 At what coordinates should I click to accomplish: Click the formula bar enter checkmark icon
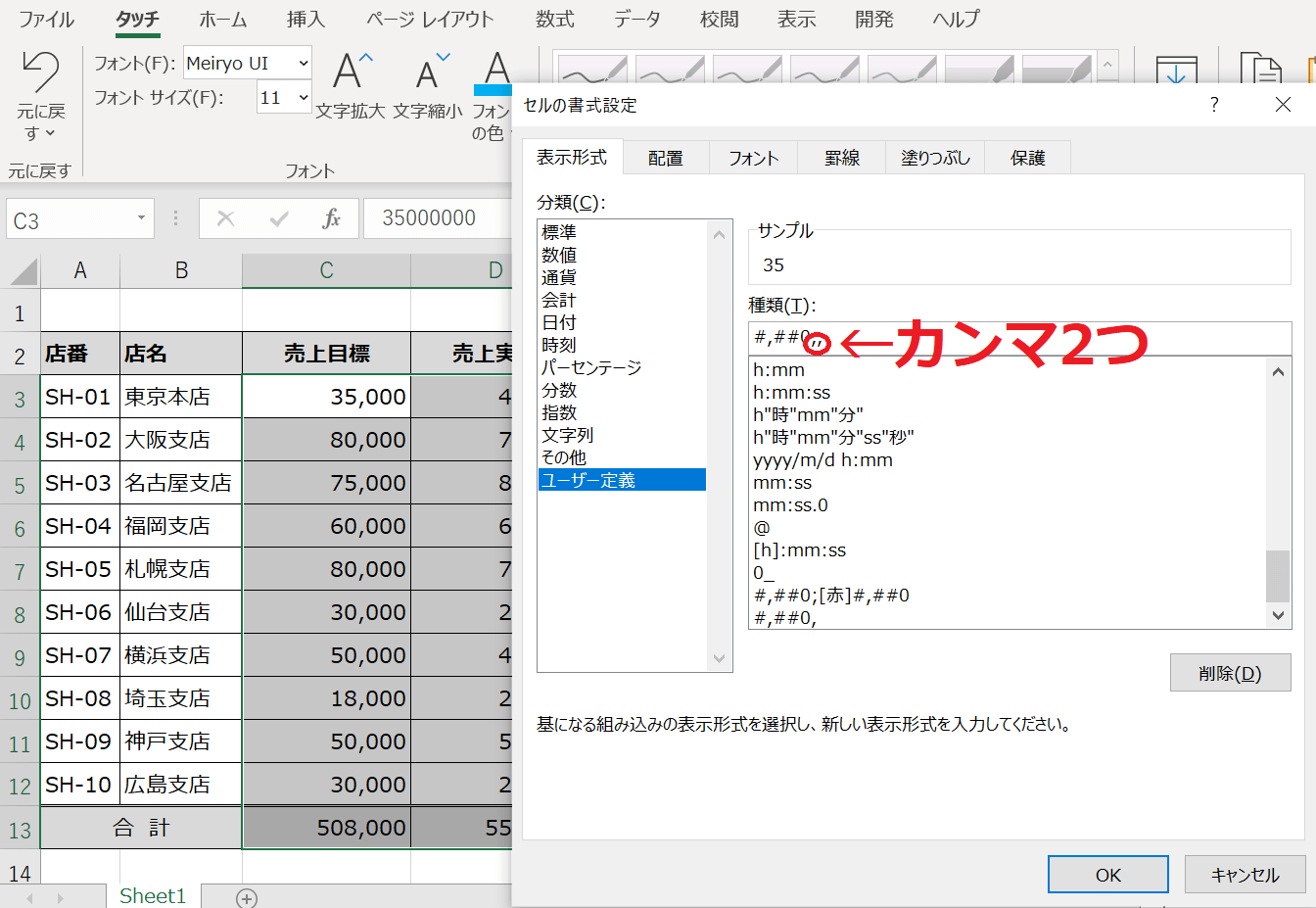click(x=279, y=218)
